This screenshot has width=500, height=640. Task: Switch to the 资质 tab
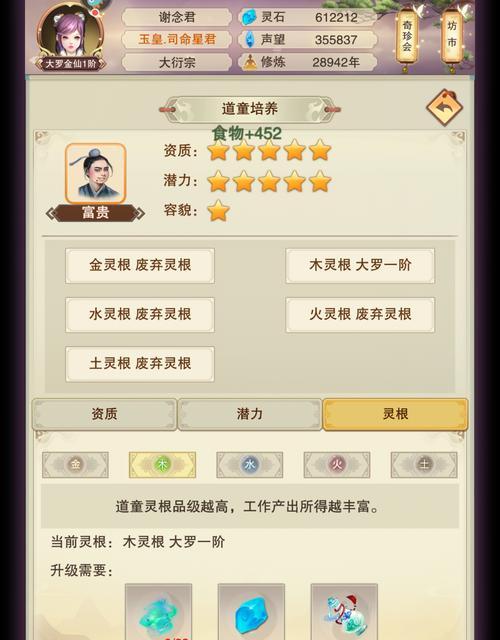pyautogui.click(x=104, y=414)
